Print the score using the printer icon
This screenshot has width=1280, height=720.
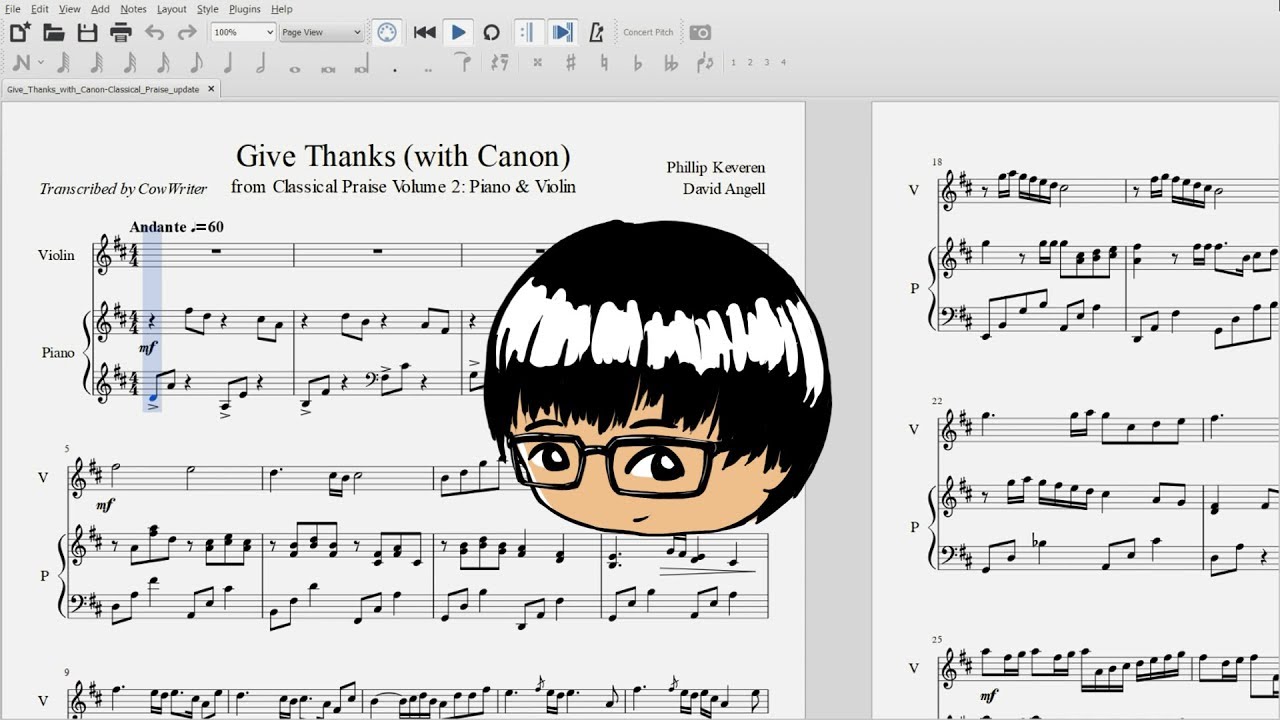[x=121, y=32]
